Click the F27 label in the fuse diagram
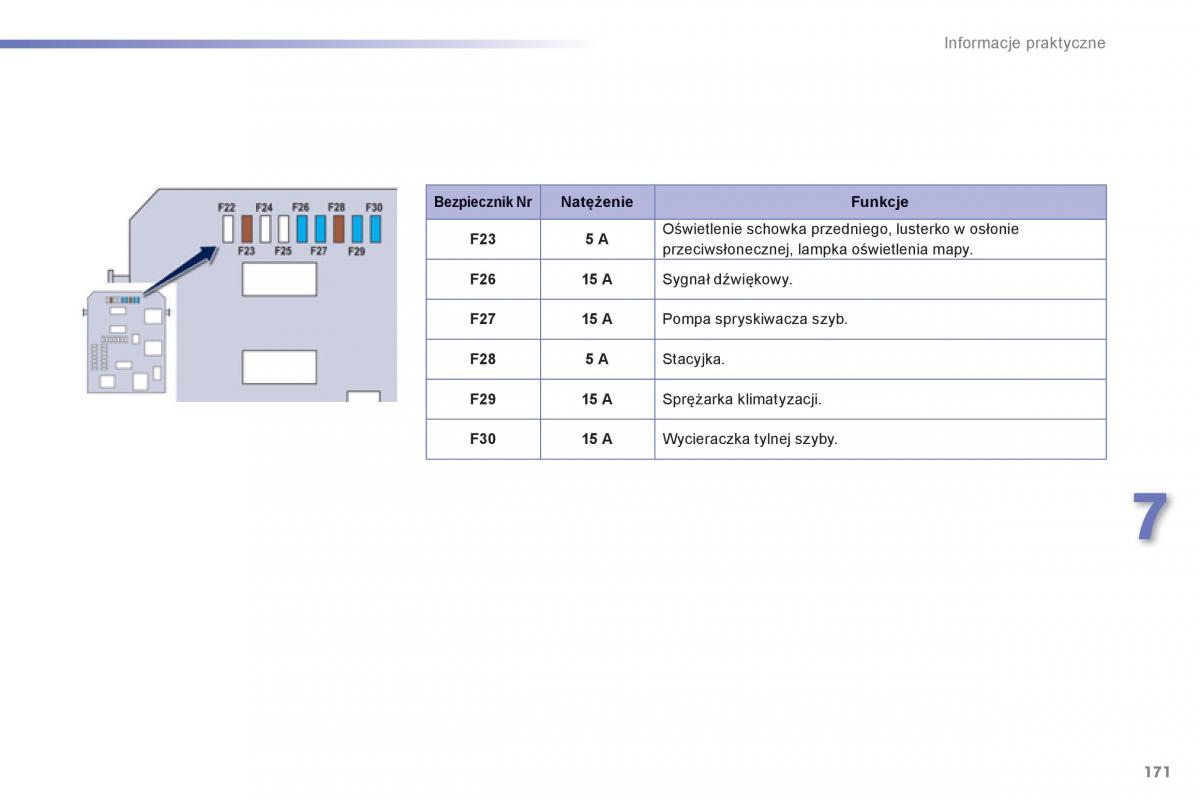1200x800 pixels. click(x=319, y=251)
